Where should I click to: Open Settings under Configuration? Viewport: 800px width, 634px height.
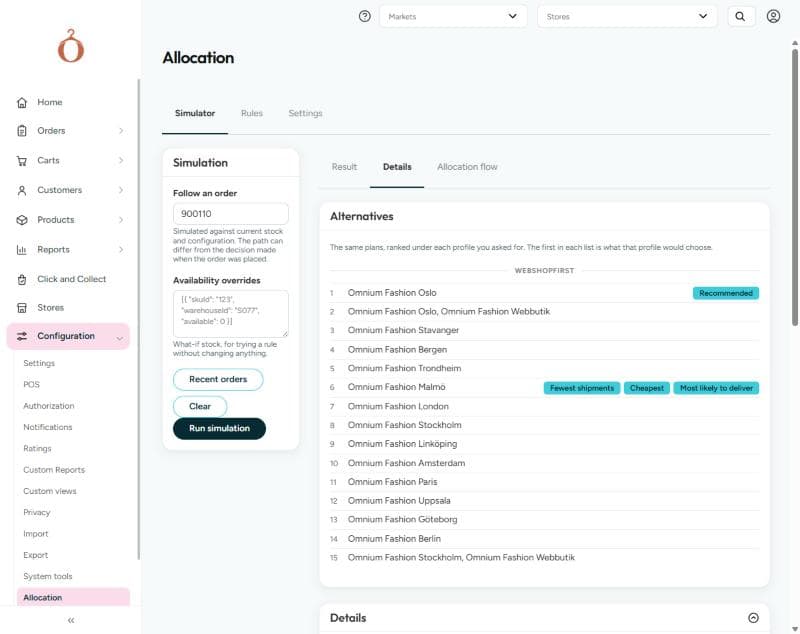(39, 363)
